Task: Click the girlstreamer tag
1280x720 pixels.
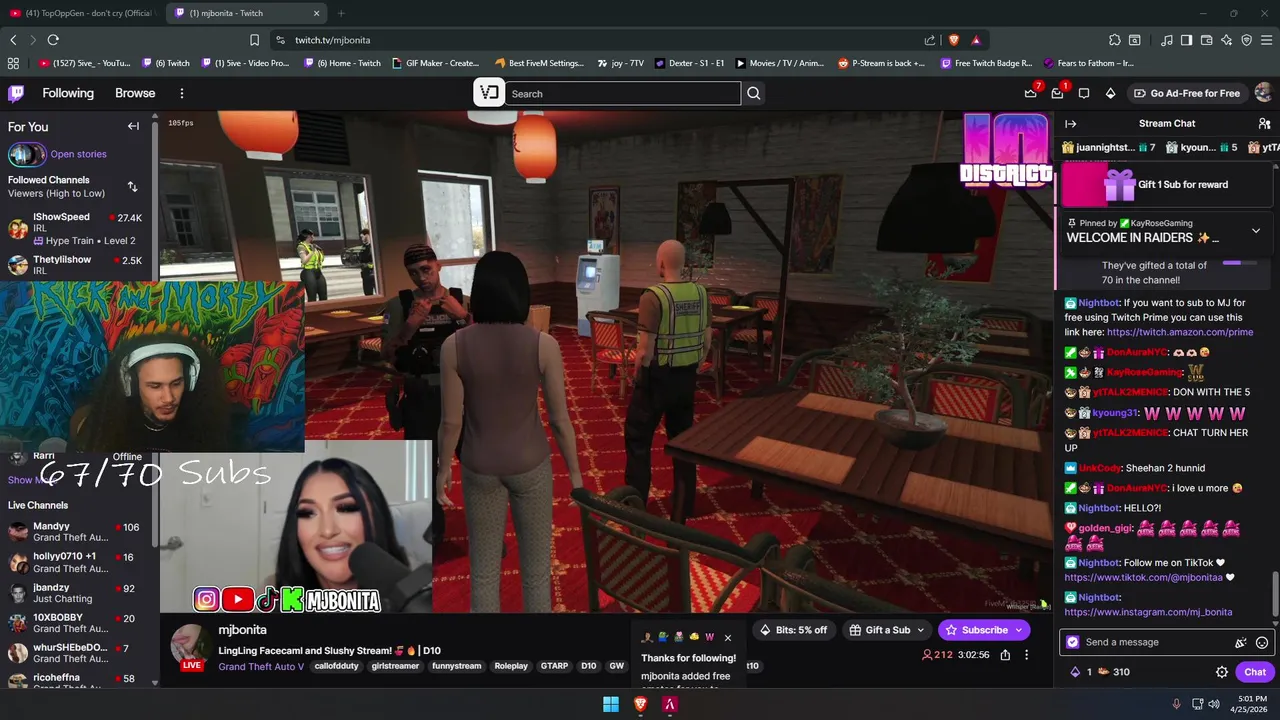Action: (395, 666)
